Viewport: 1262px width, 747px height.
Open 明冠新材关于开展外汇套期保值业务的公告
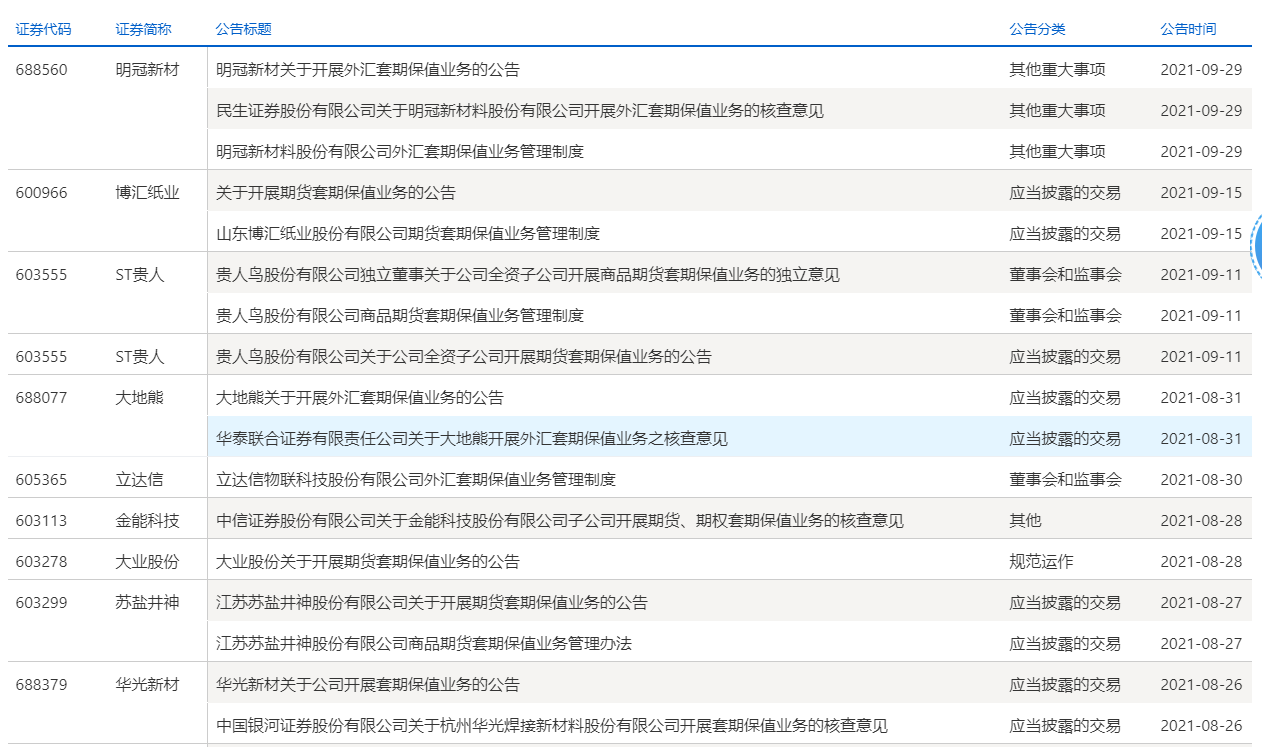(368, 70)
